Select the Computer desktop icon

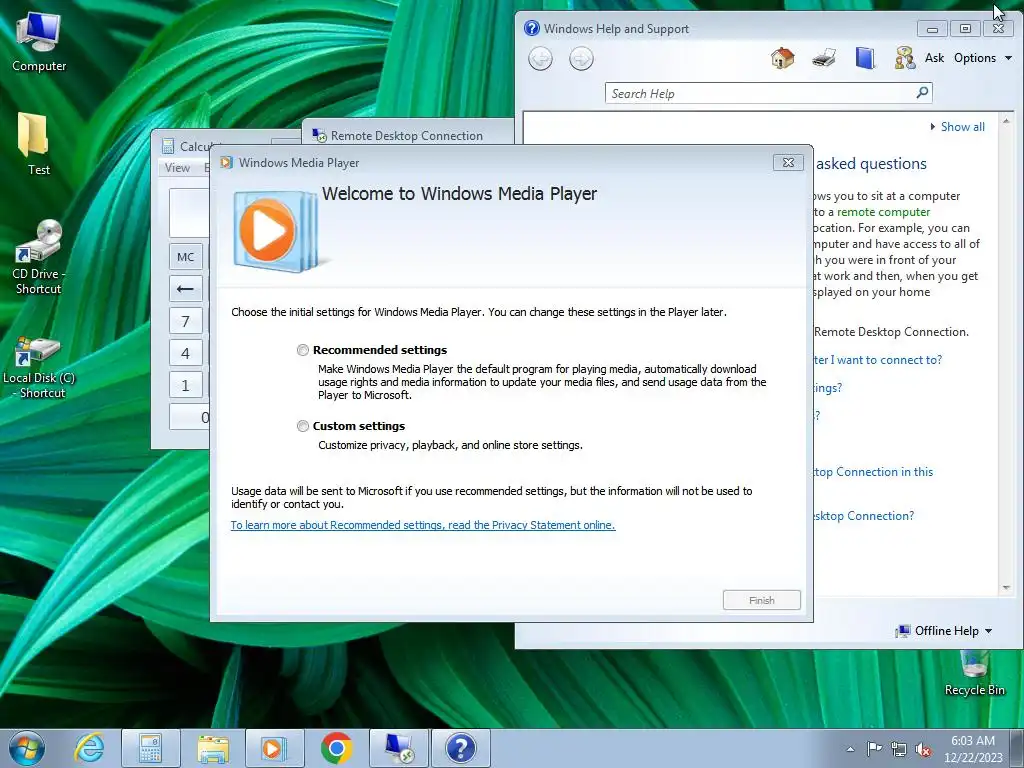point(39,42)
